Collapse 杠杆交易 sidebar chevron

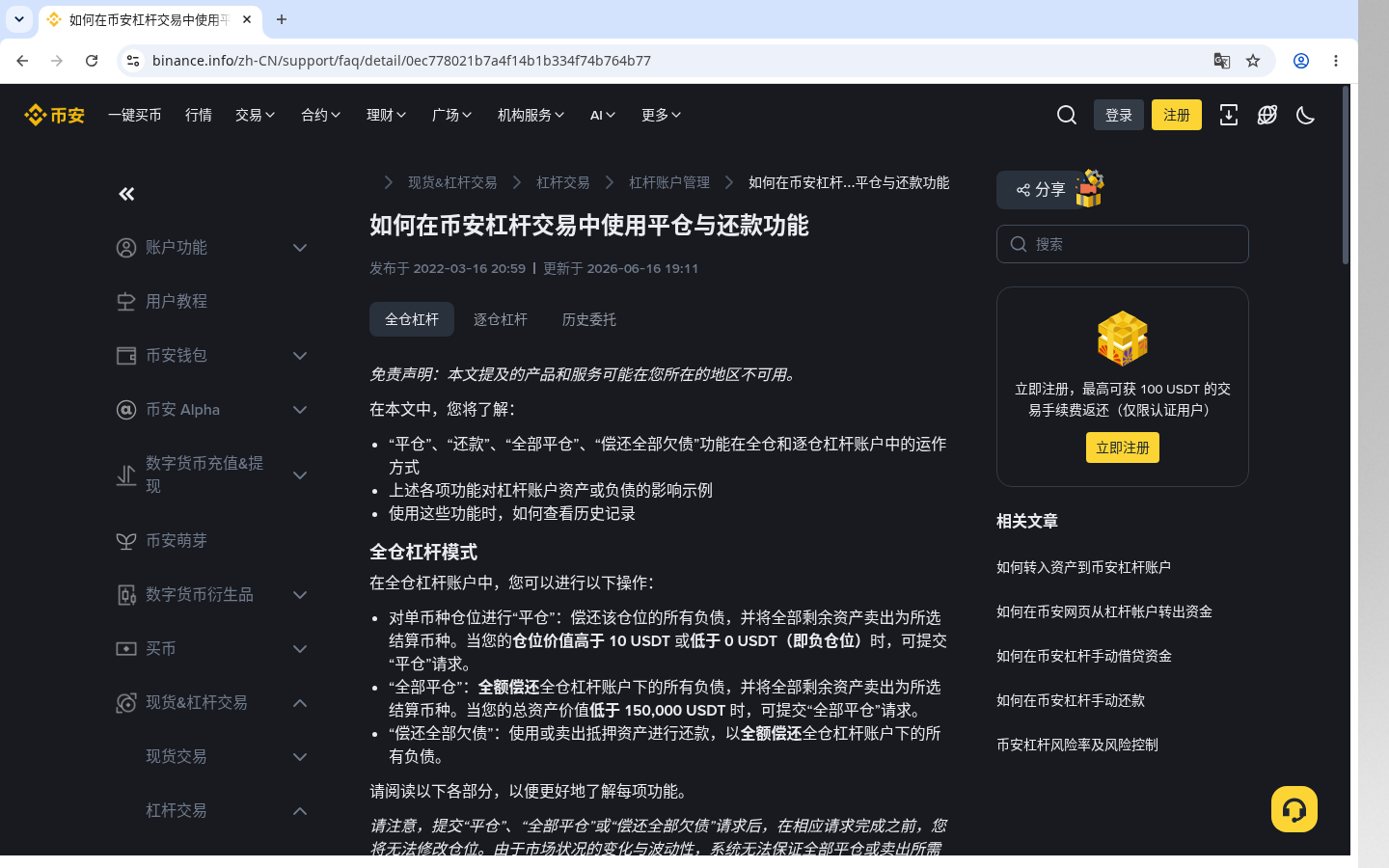(300, 811)
